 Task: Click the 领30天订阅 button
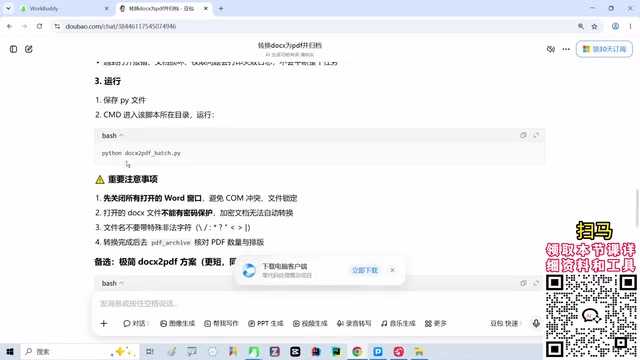click(x=604, y=49)
